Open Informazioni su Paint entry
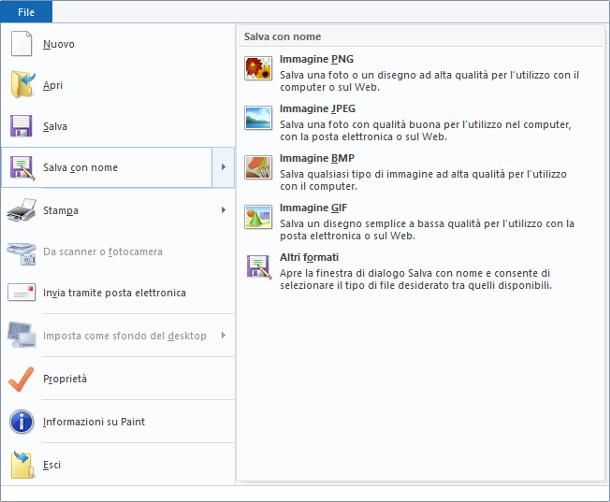The image size is (610, 502). click(x=118, y=421)
